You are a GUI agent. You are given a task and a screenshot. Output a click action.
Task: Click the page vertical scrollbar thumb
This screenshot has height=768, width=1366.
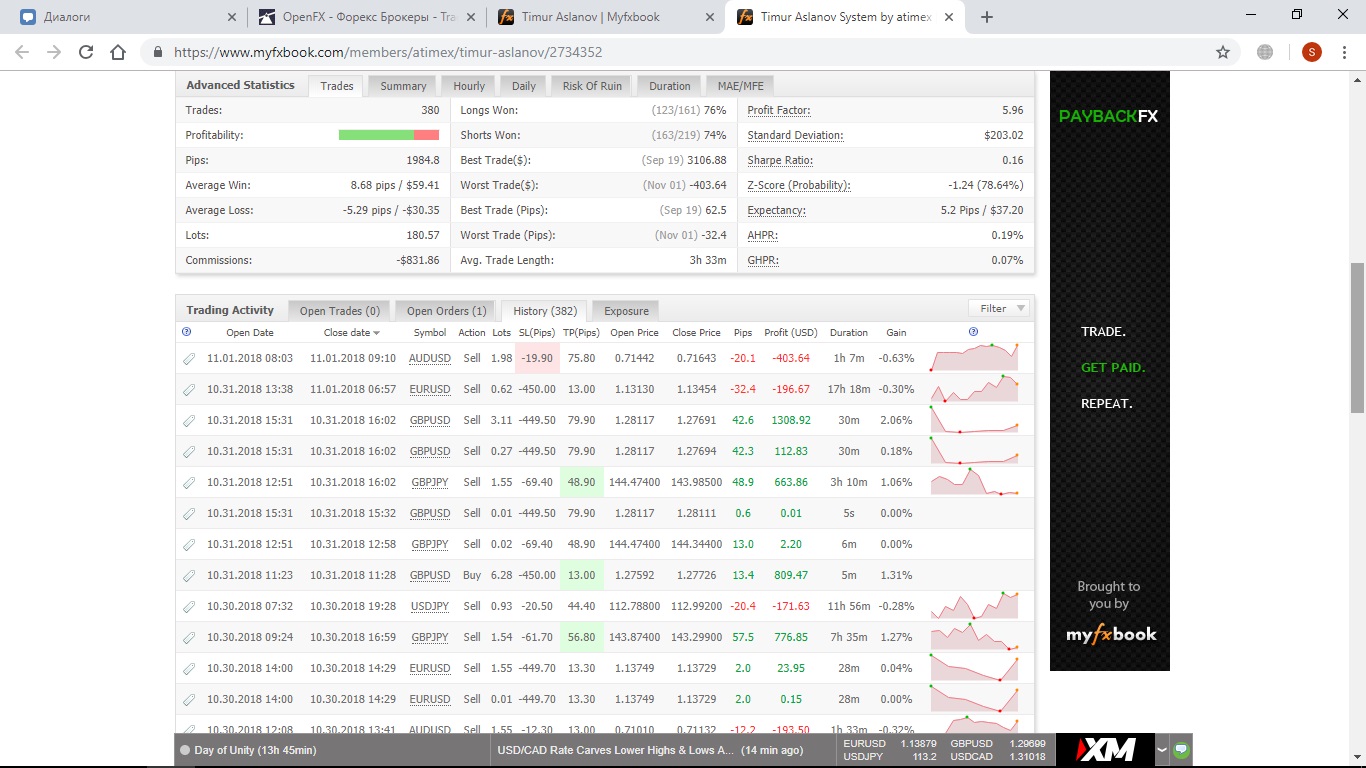click(x=1357, y=338)
